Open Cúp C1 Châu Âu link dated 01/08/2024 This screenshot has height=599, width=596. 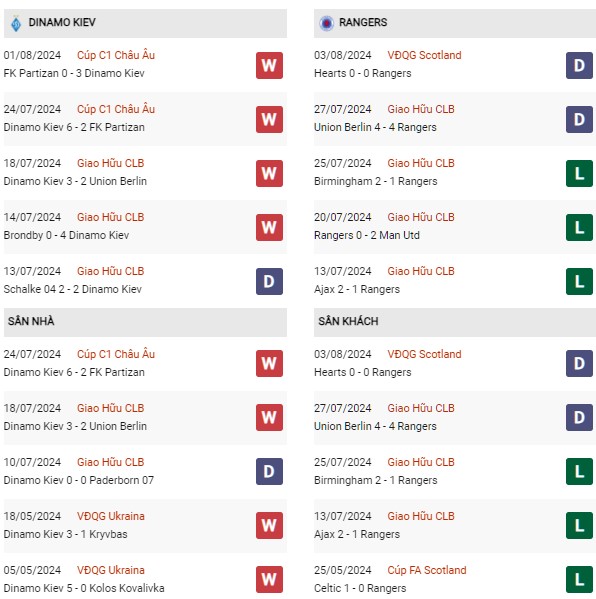(116, 55)
